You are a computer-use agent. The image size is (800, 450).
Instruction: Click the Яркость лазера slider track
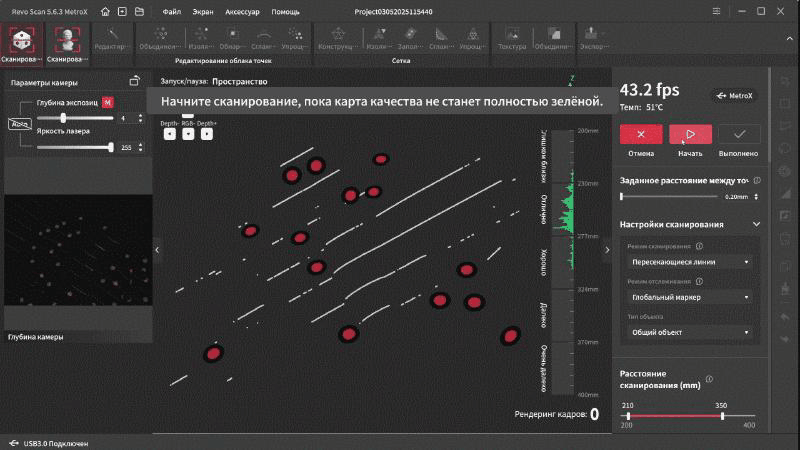(75, 147)
